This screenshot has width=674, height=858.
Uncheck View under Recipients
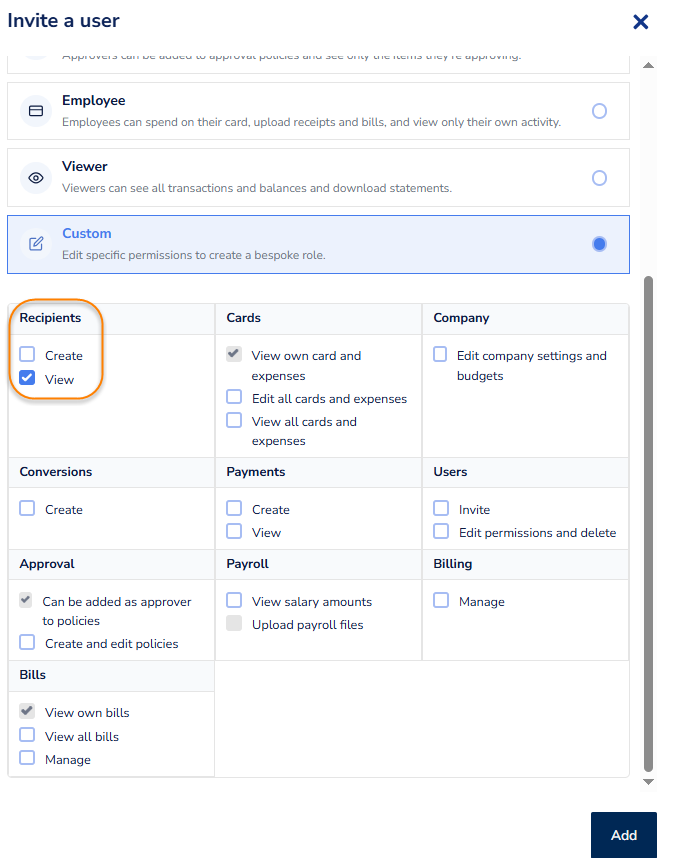(x=27, y=379)
